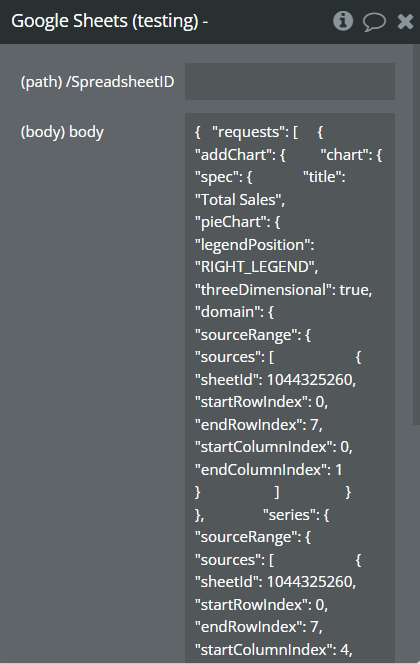Close the Google Sheets (testing) panel

405,21
